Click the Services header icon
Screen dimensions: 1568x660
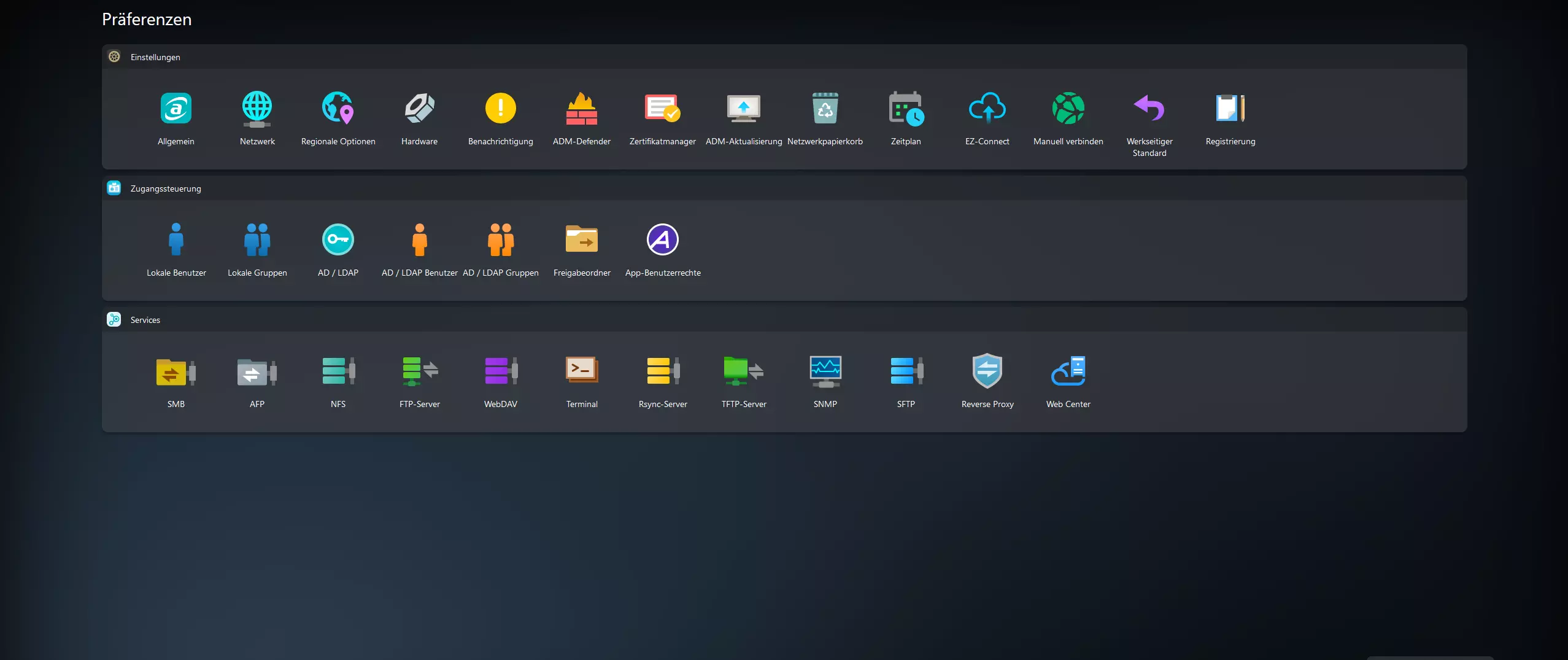point(114,320)
